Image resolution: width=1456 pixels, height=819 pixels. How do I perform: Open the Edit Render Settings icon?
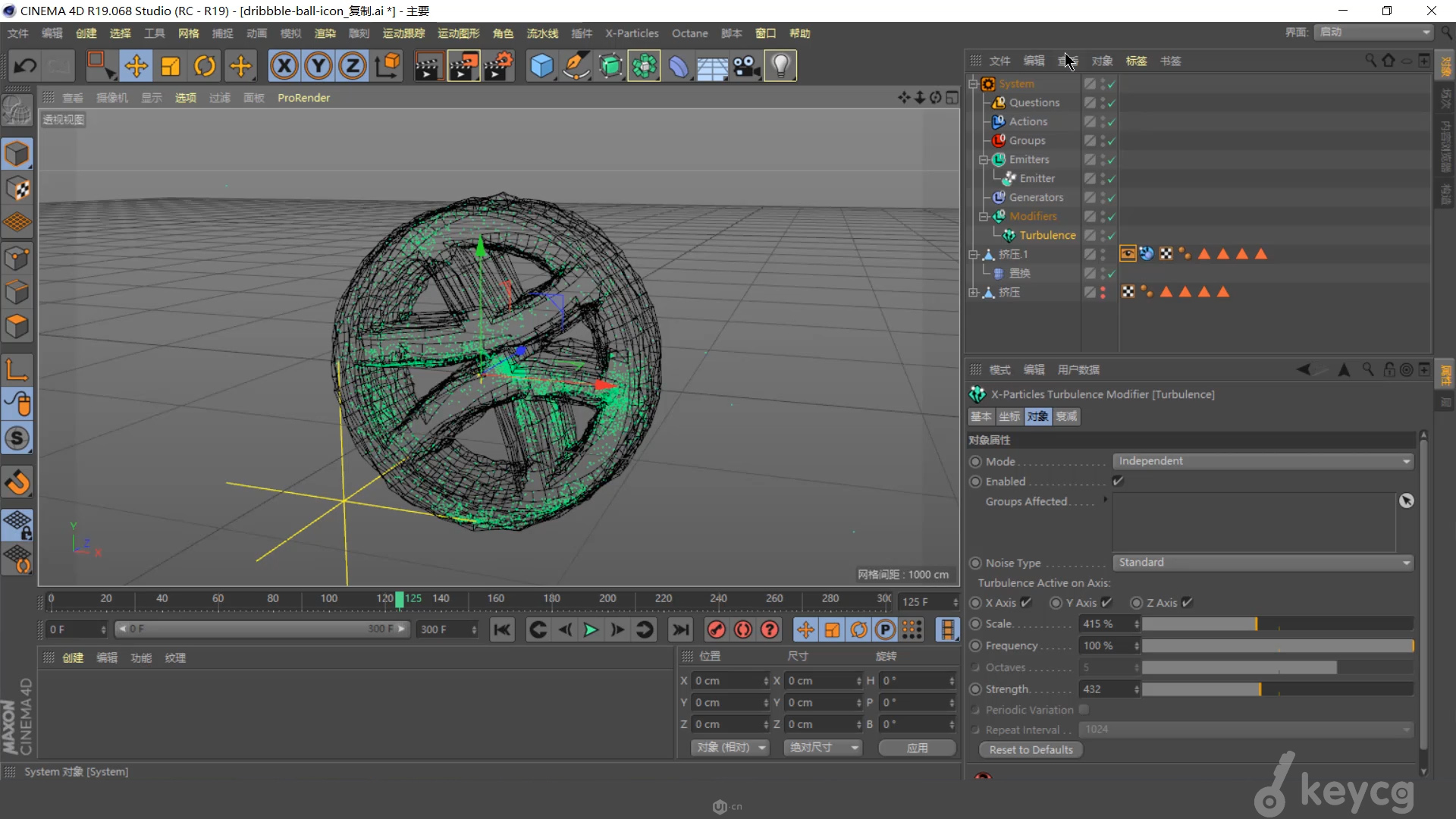(x=498, y=66)
